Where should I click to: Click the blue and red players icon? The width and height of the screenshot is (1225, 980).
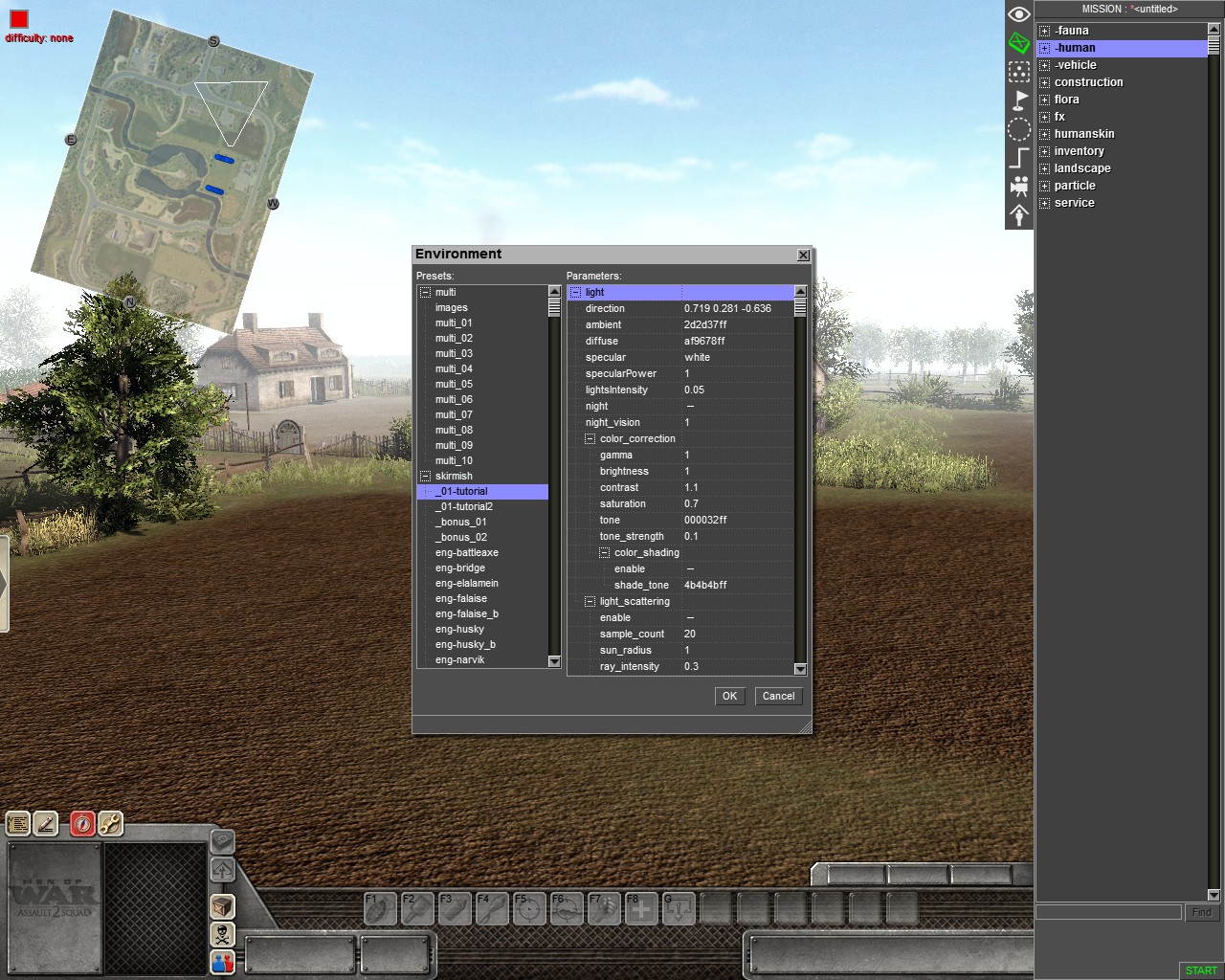point(222,962)
